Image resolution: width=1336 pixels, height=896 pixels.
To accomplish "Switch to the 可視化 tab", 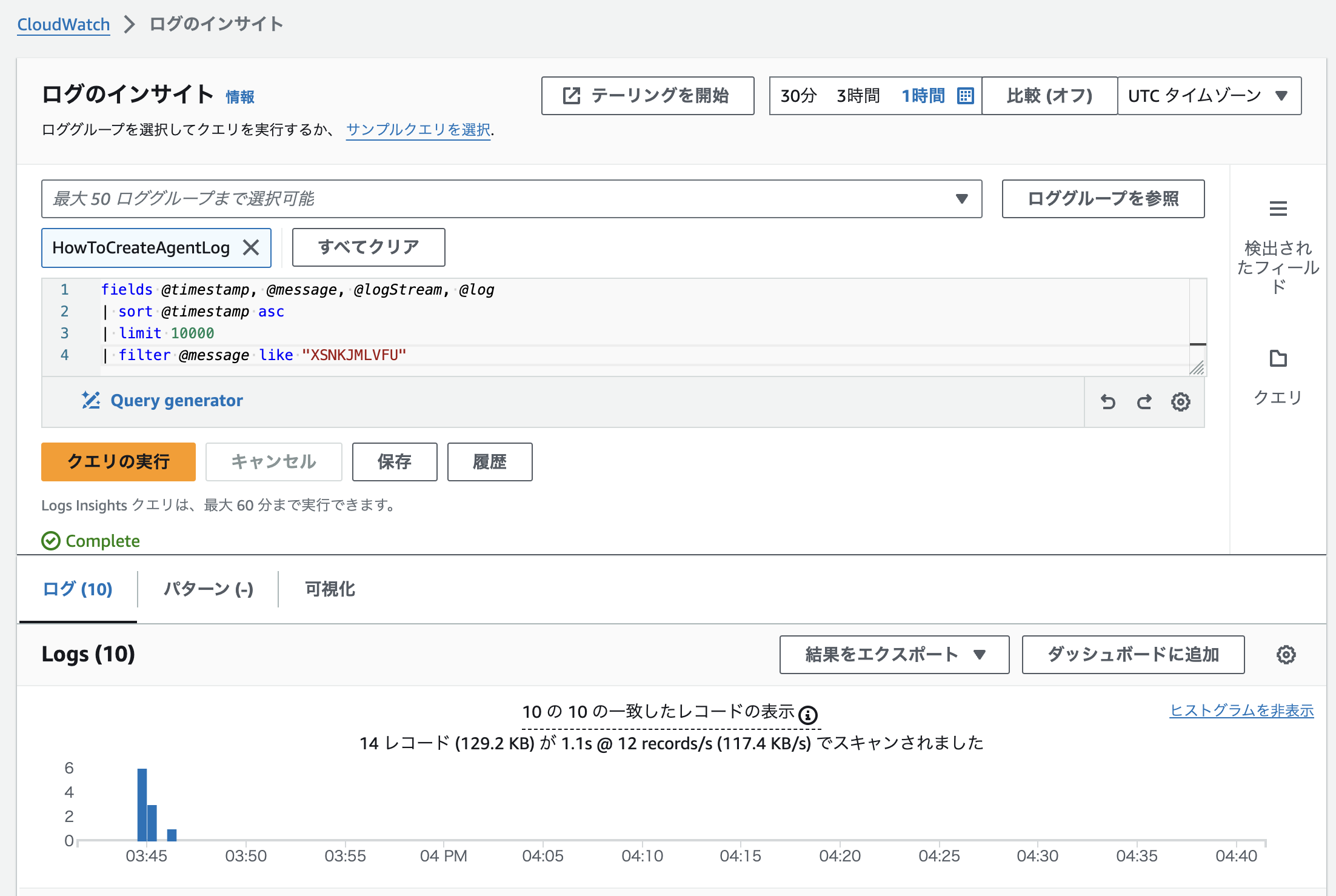I will pos(330,589).
